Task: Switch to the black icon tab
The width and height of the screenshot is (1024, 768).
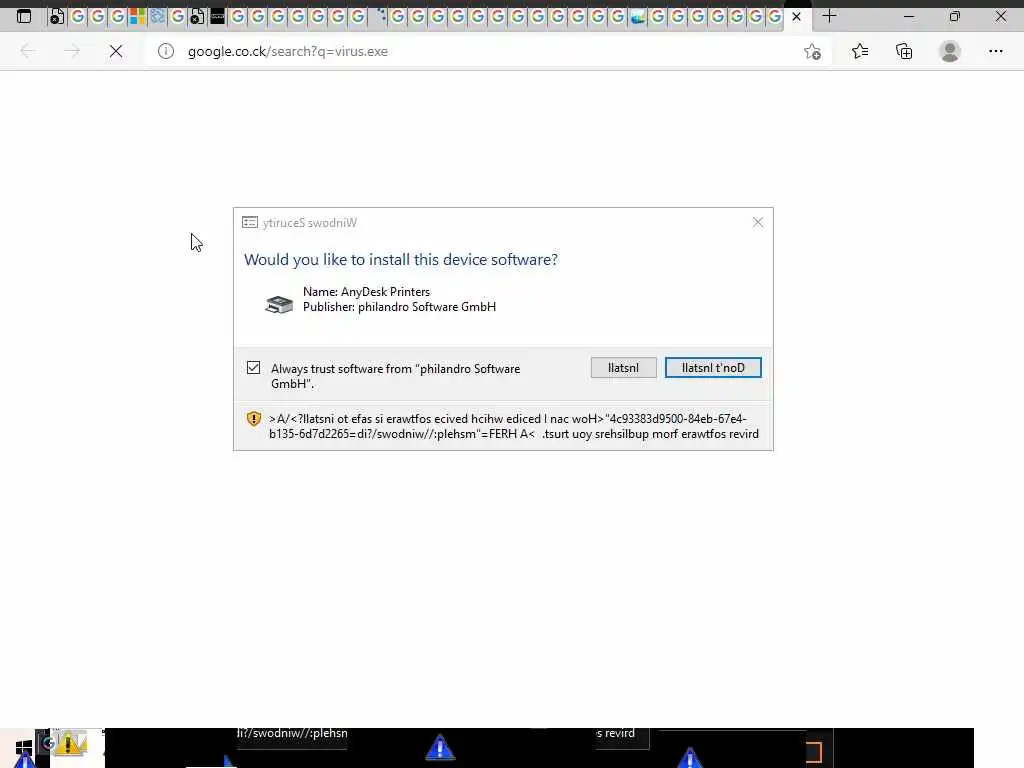Action: (x=217, y=16)
